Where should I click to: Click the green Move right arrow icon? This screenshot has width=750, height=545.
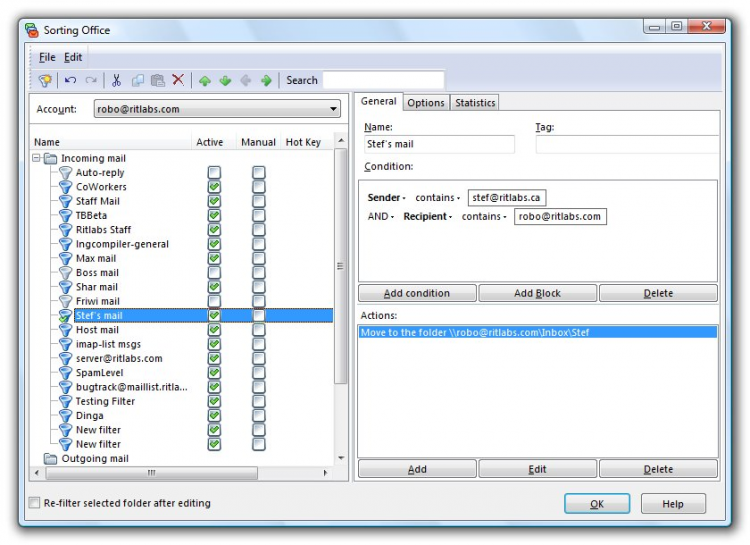[266, 80]
